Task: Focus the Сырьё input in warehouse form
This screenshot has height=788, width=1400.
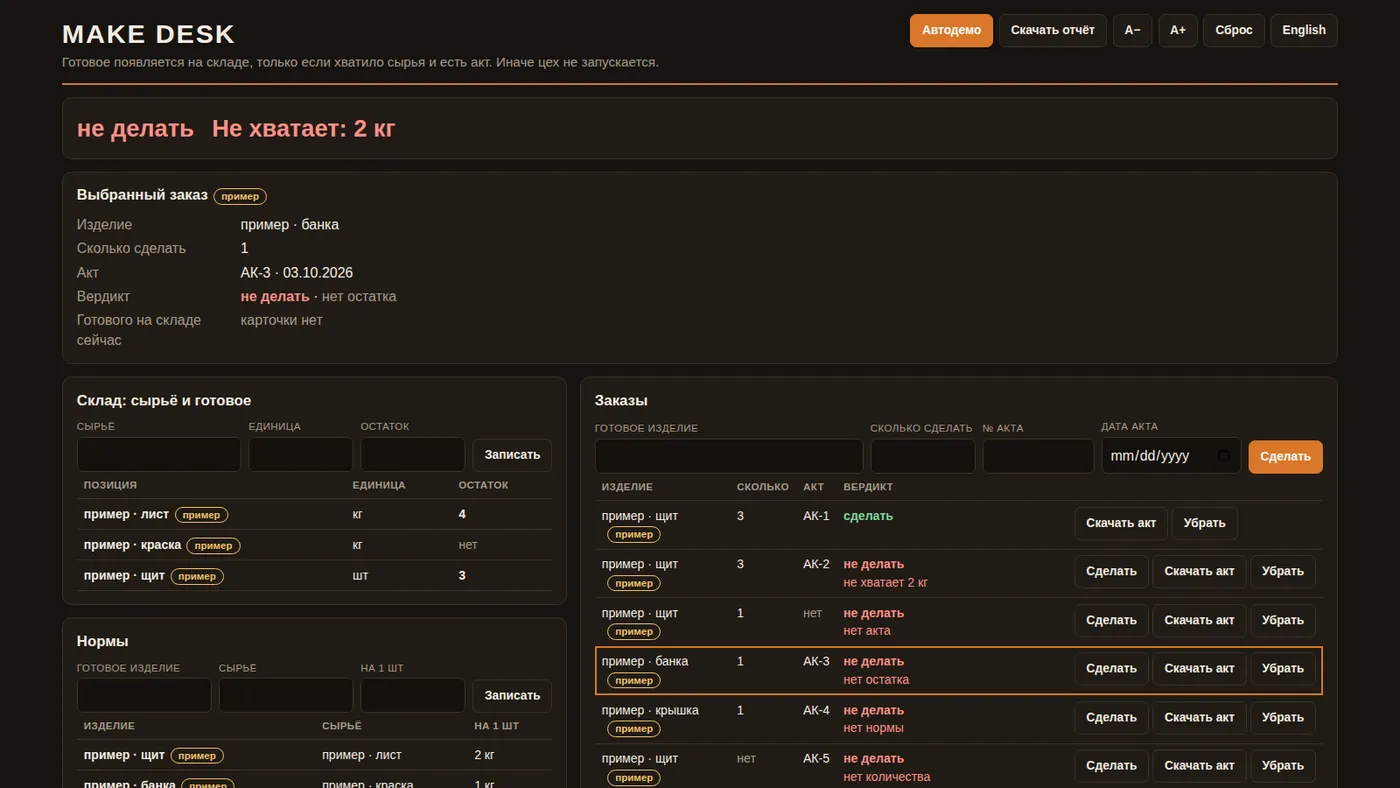Action: [159, 454]
